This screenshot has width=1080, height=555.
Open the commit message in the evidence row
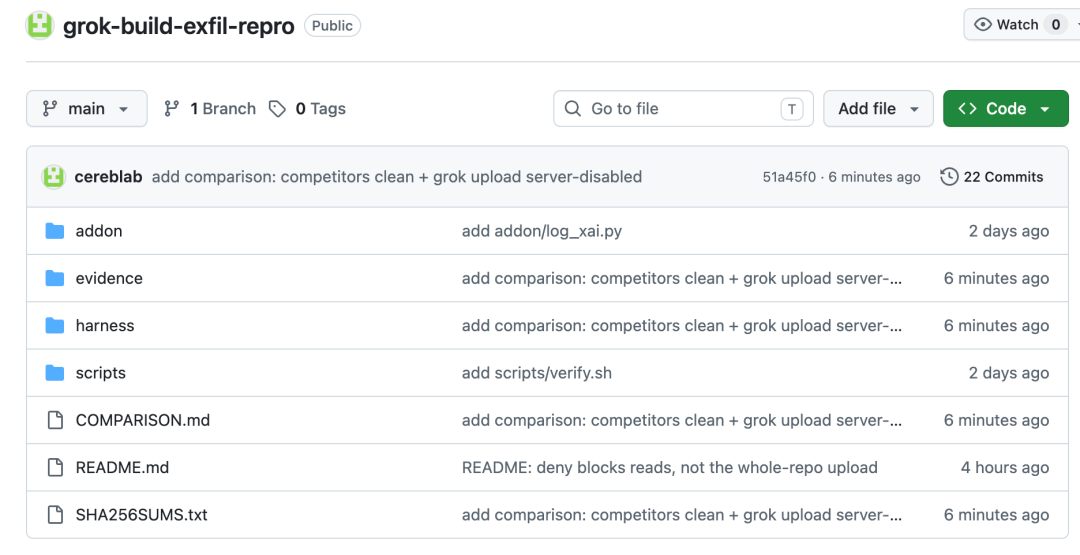682,278
